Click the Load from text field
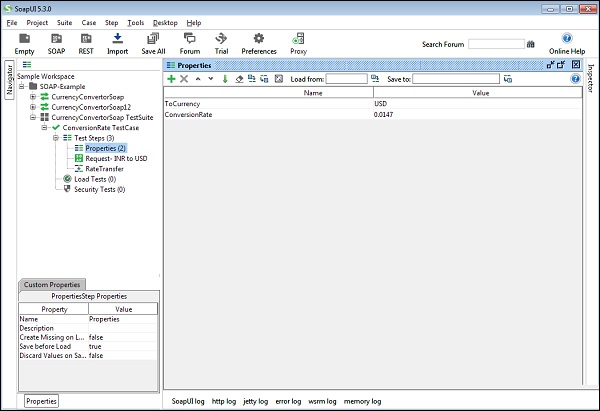The image size is (600, 411). [x=346, y=79]
